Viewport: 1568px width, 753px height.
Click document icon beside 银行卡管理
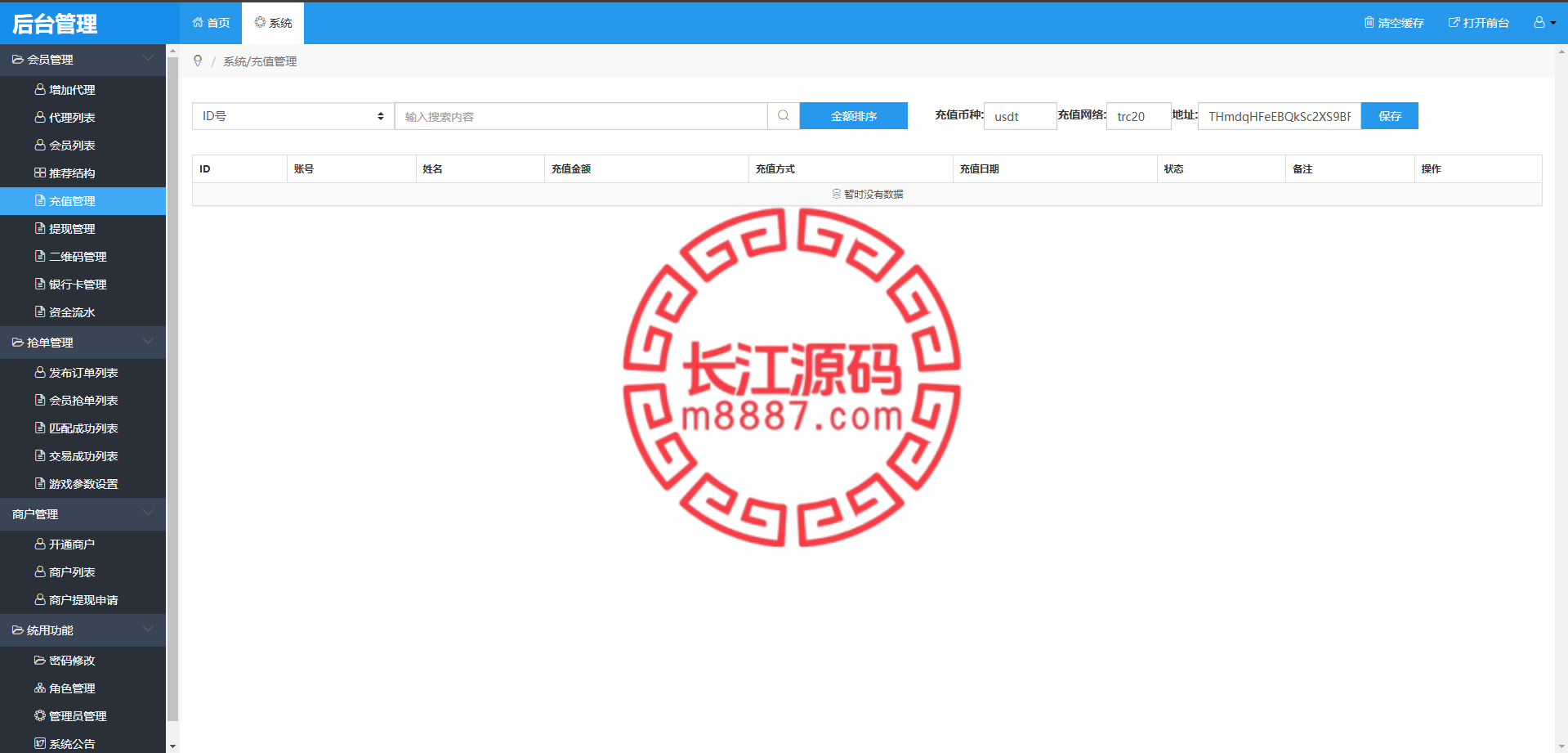40,284
